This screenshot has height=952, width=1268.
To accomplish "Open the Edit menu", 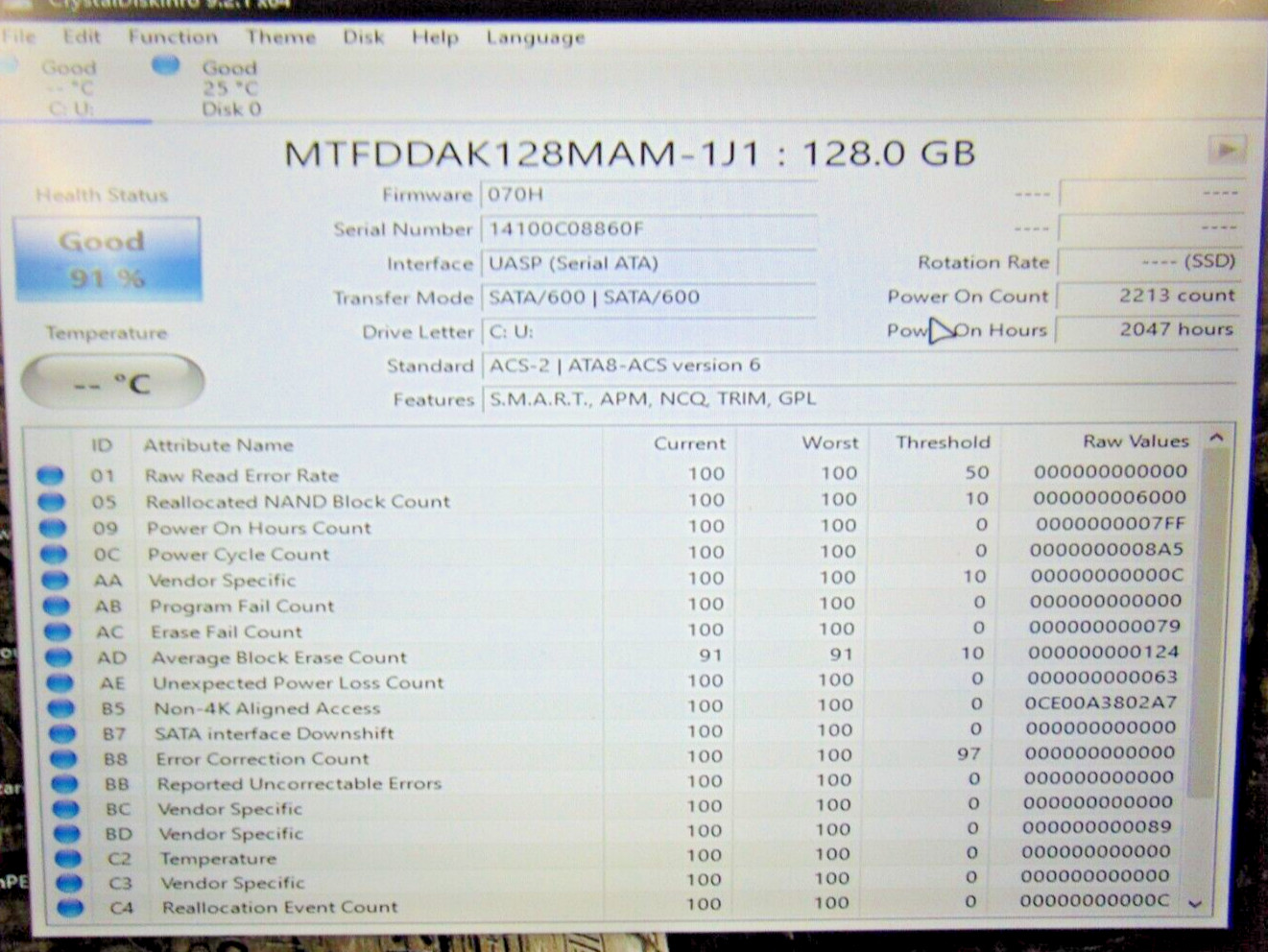I will [x=82, y=36].
